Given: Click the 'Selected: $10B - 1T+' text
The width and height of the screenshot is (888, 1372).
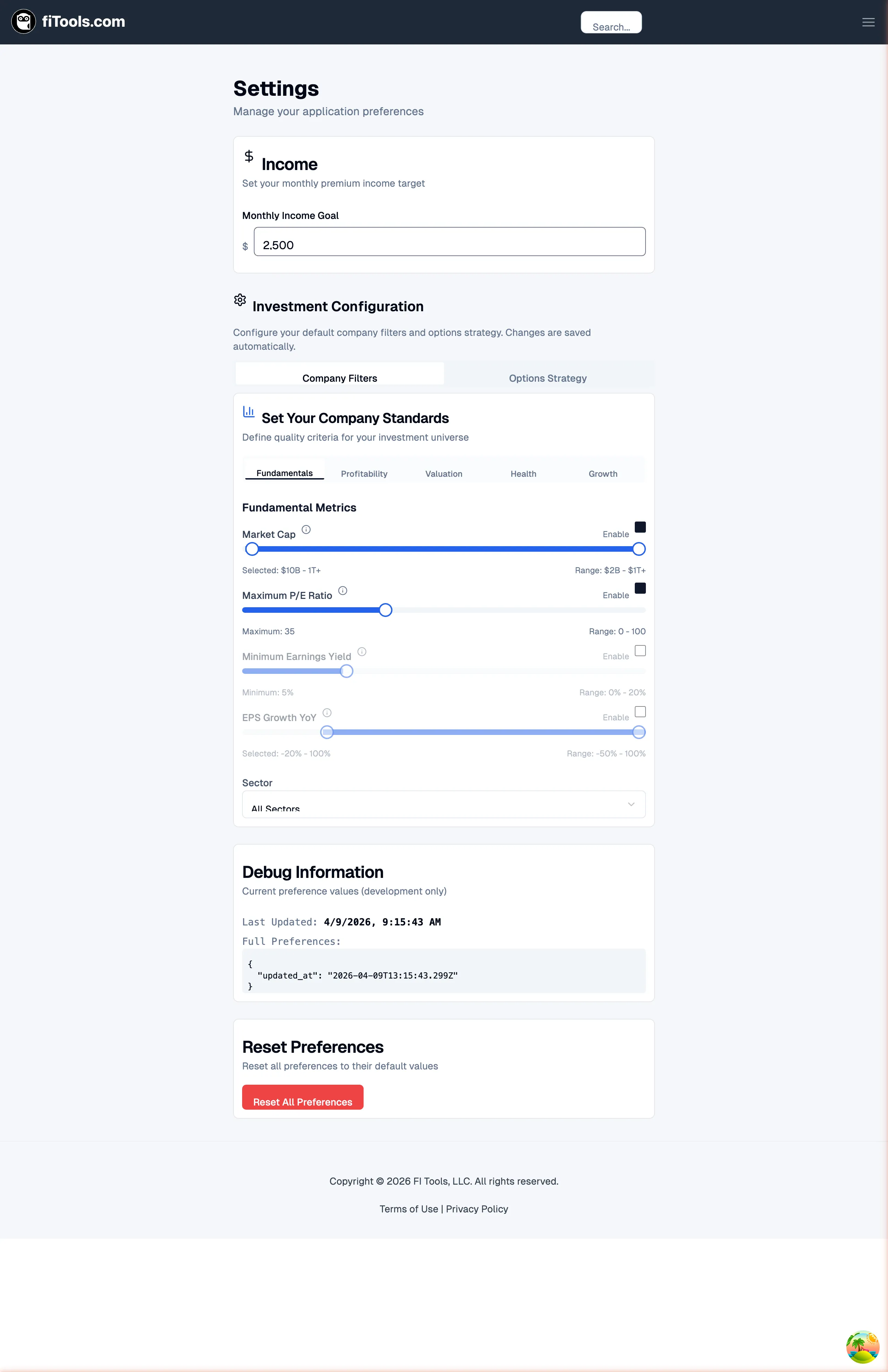Looking at the screenshot, I should point(281,570).
